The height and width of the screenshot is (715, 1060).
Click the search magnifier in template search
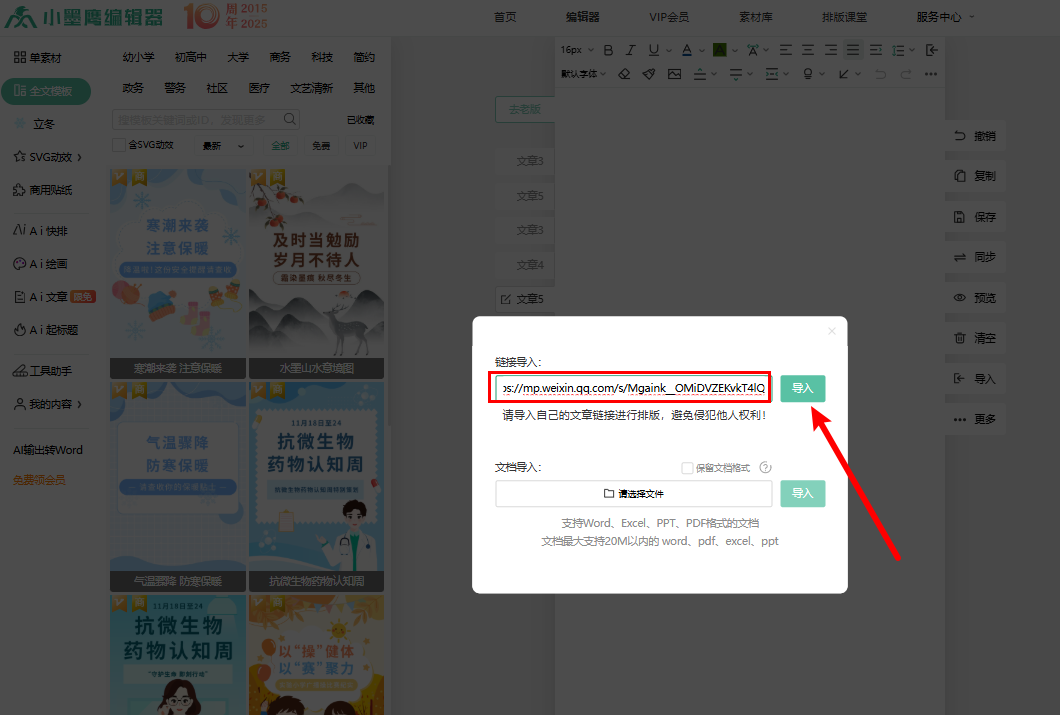290,119
